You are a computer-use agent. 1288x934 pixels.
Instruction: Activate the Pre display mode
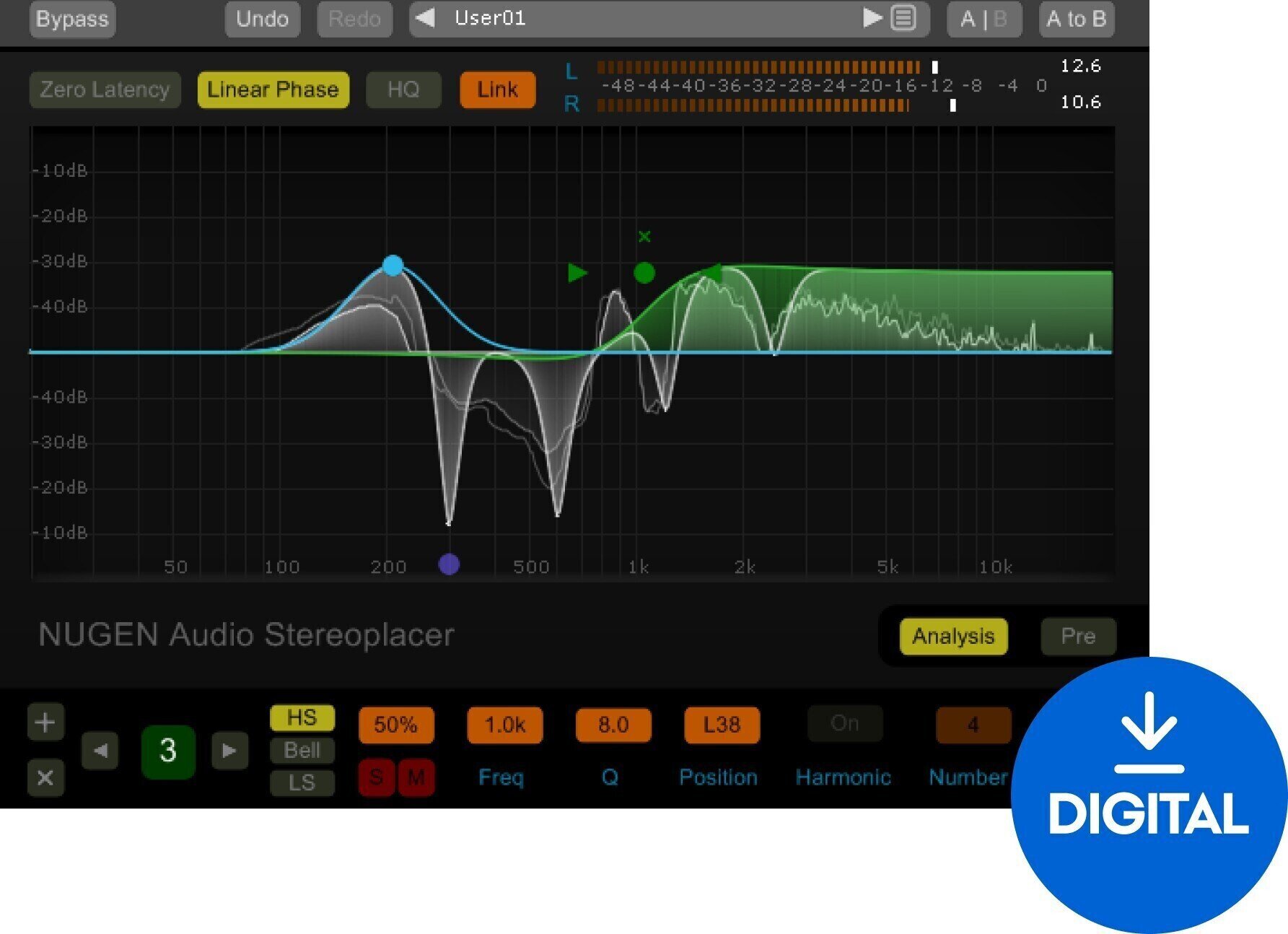click(x=1077, y=636)
